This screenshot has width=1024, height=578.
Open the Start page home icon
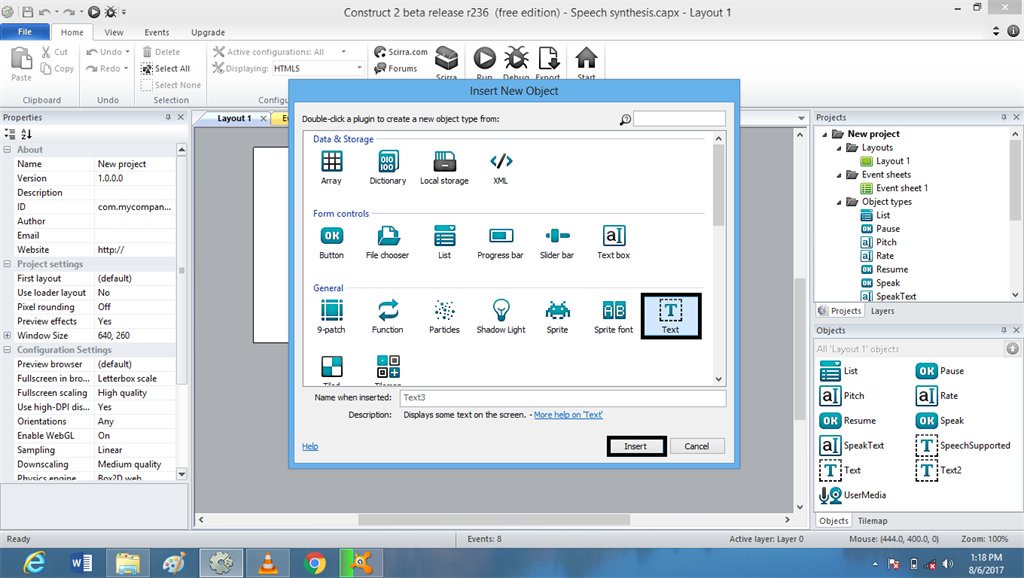click(586, 58)
